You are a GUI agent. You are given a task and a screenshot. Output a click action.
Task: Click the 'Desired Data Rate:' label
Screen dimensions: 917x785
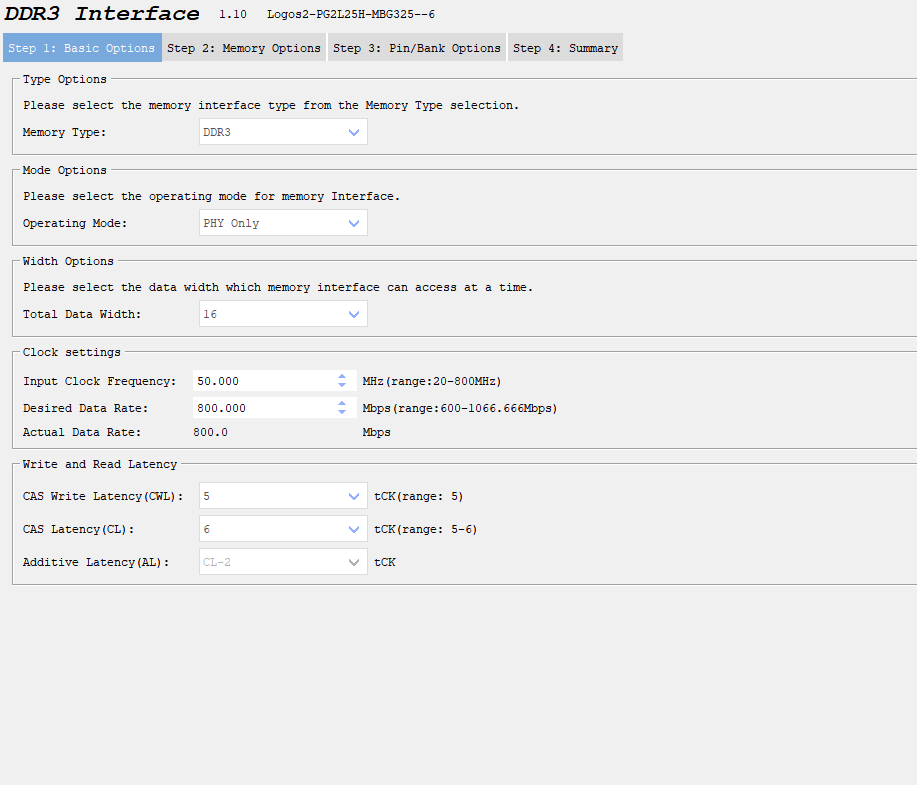(85, 408)
